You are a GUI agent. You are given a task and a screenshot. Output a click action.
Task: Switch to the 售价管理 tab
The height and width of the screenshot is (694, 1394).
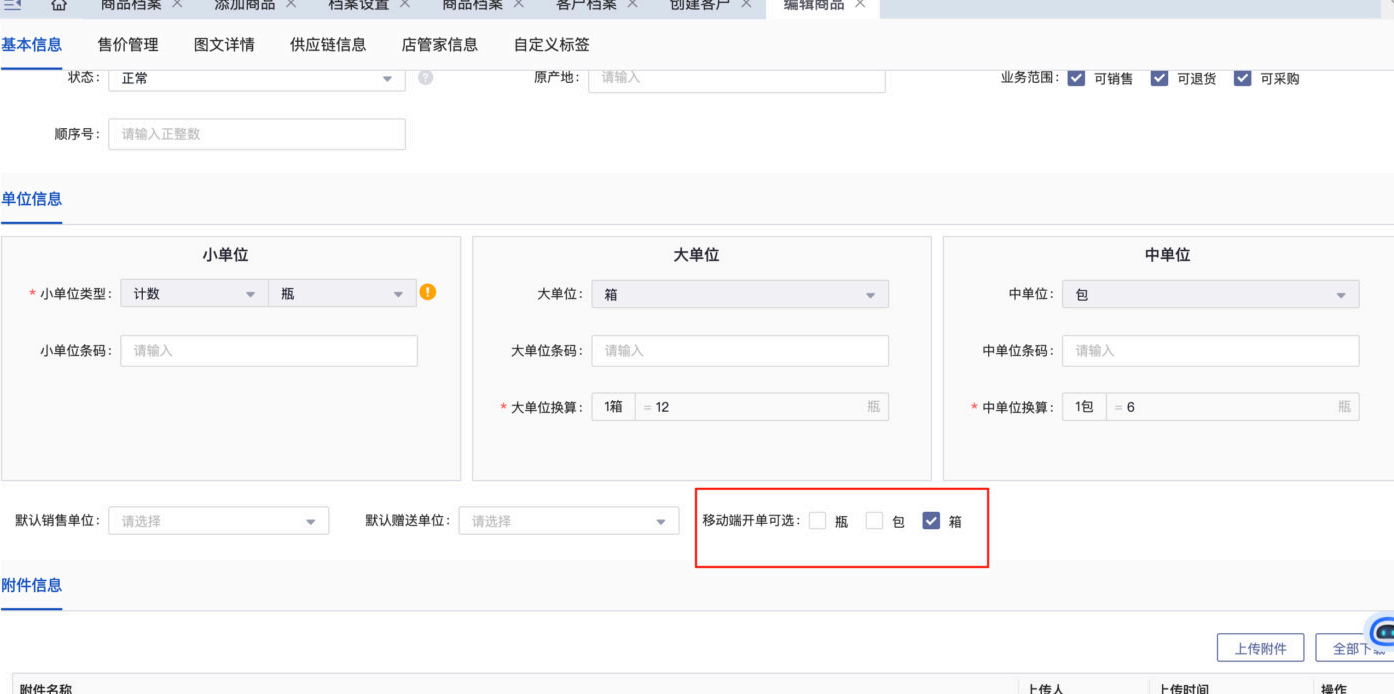click(x=128, y=45)
